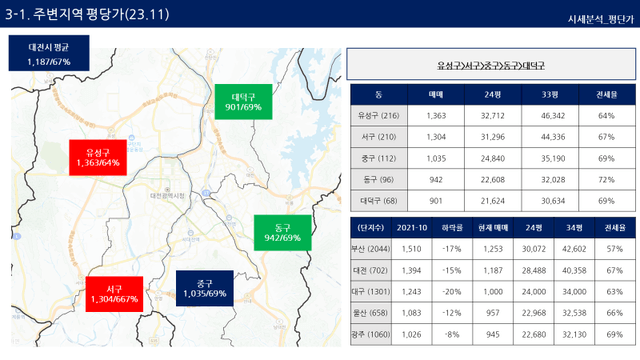
Task: Click the 1,000 cell in 대구 row
Action: coord(493,292)
